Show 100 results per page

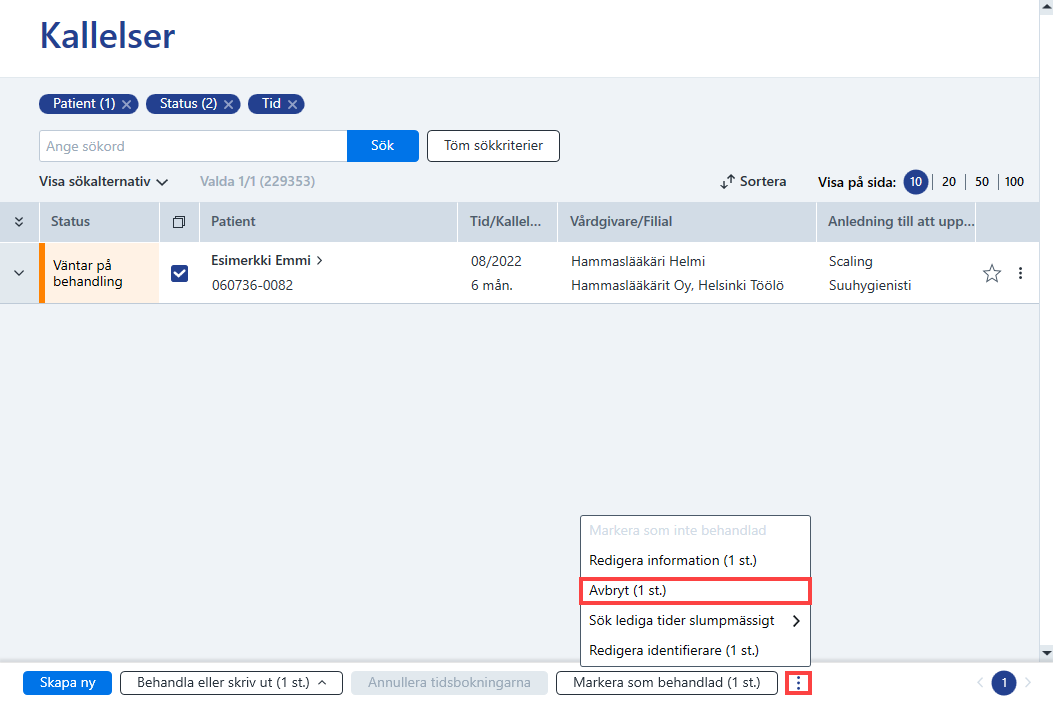coord(1014,182)
